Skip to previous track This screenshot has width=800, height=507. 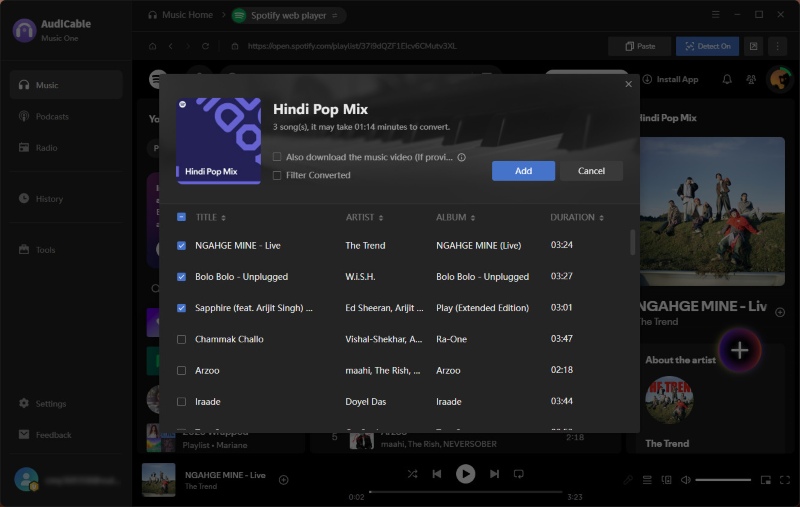[437, 474]
